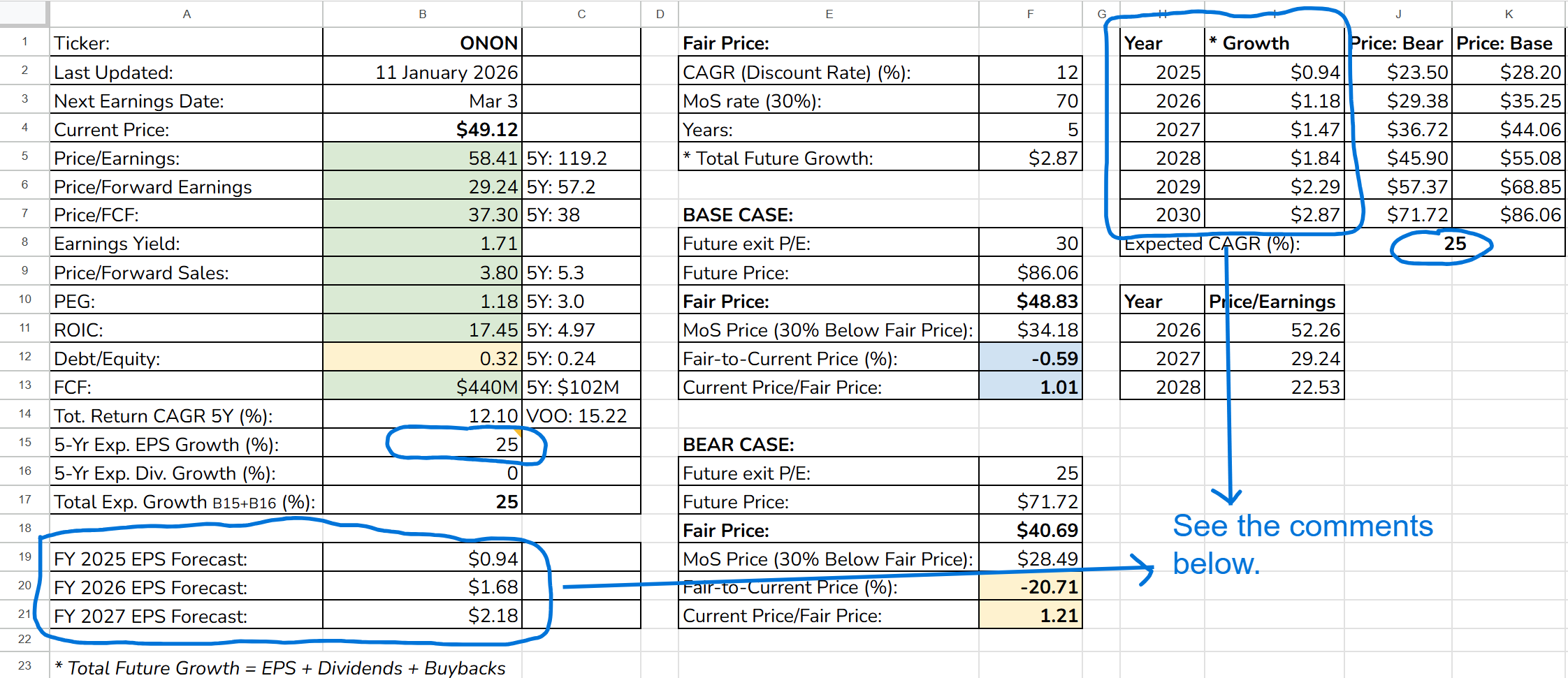Click the Tot. Return CAGR value 12.10
This screenshot has height=678, width=1568.
click(422, 415)
